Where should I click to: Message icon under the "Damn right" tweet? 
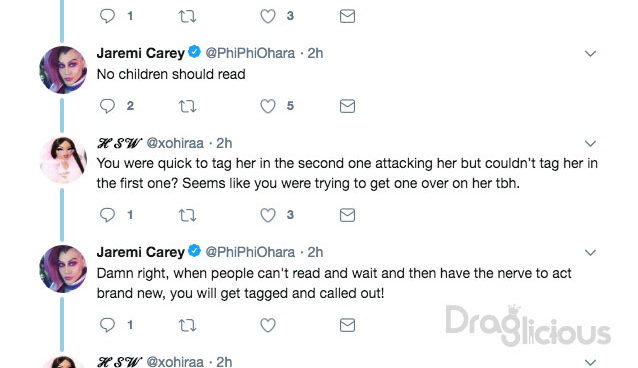347,325
